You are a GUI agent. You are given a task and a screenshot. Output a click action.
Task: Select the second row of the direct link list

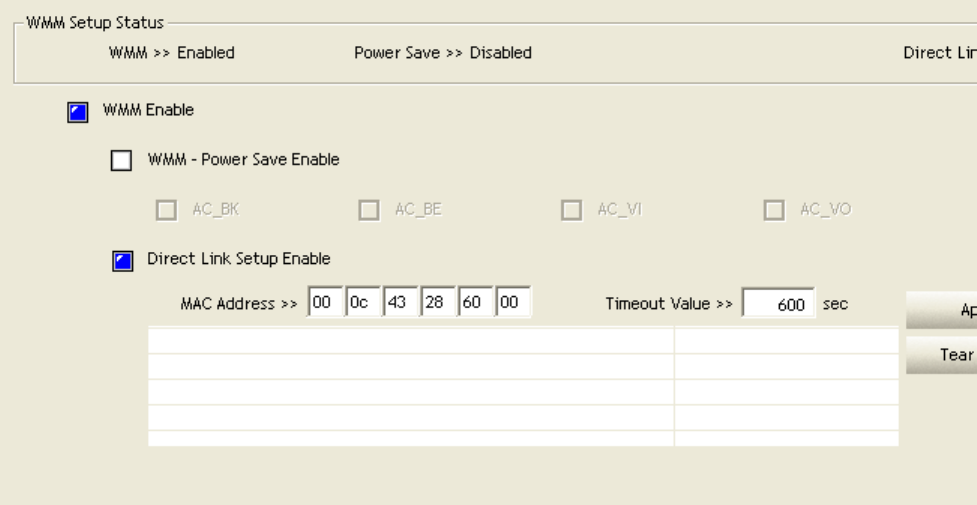[410, 366]
